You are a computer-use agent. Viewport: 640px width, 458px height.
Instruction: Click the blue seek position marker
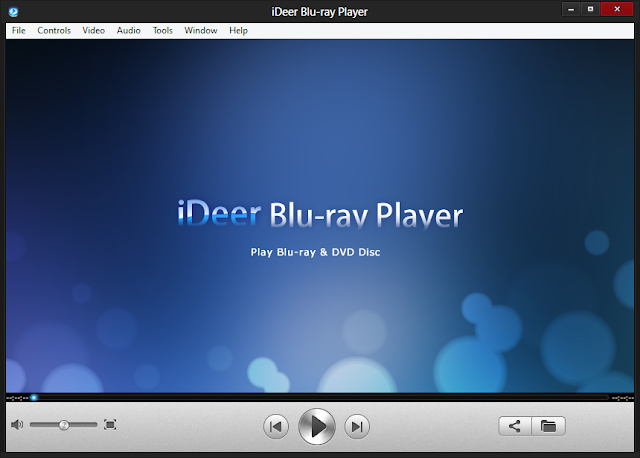(34, 397)
